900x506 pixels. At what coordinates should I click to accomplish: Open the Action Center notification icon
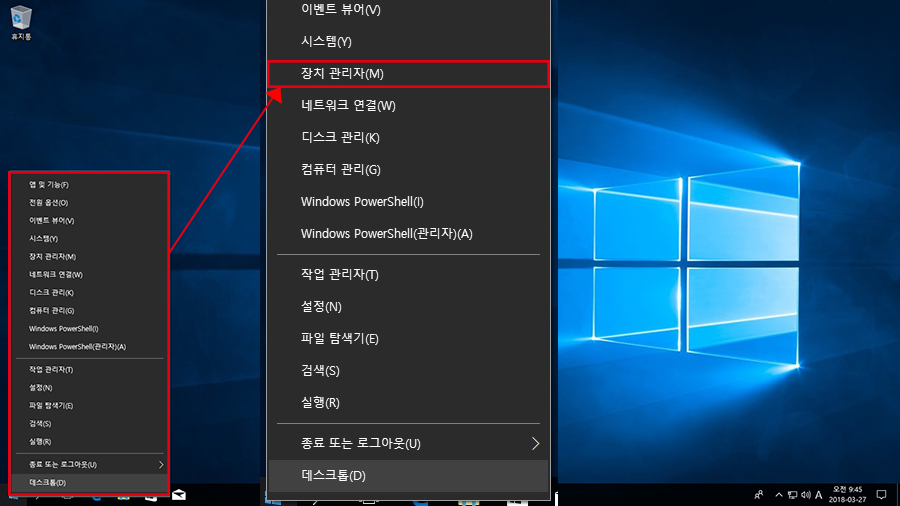[x=882, y=495]
